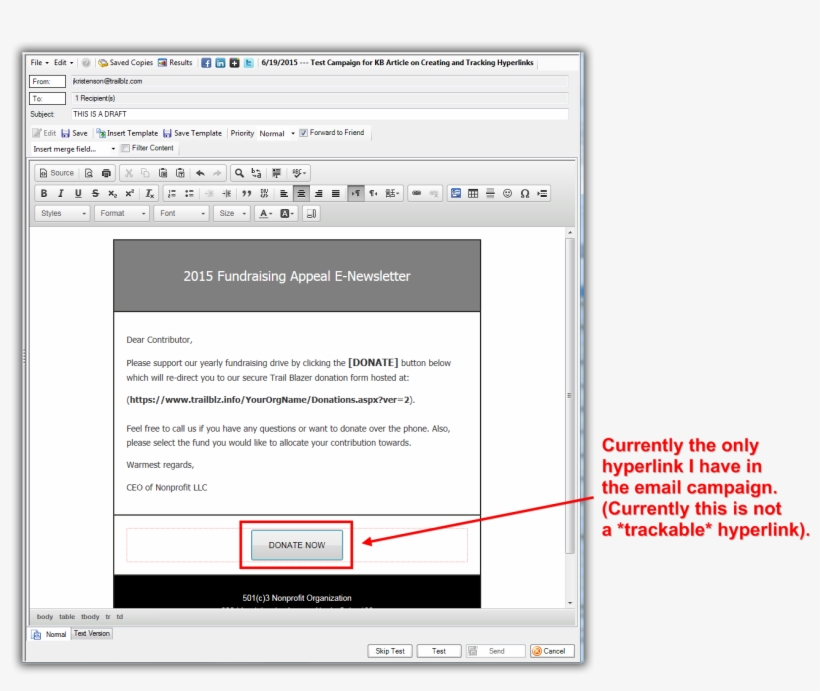This screenshot has height=691, width=820.
Task: Open the text color picker
Action: [x=263, y=213]
